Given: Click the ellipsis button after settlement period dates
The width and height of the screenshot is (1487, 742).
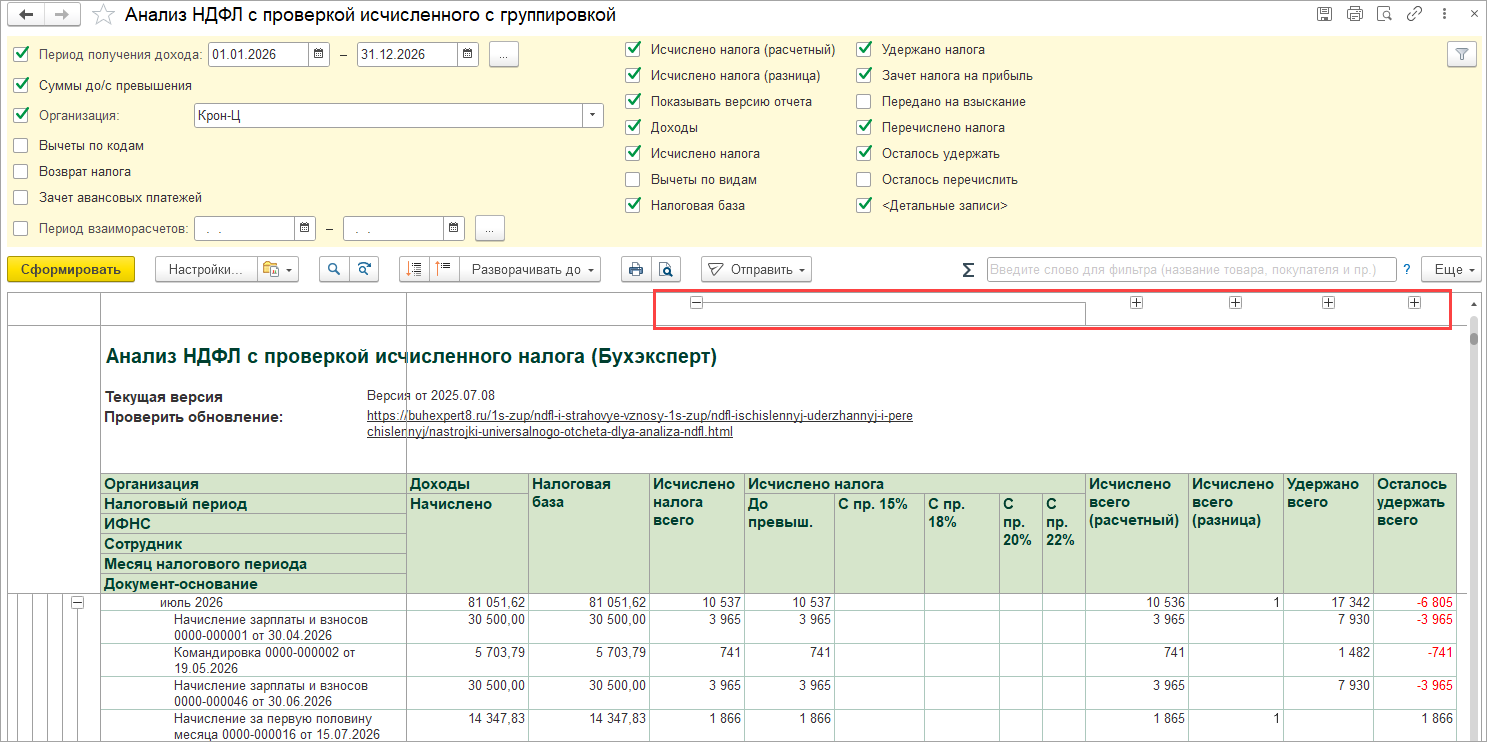Looking at the screenshot, I should [490, 228].
